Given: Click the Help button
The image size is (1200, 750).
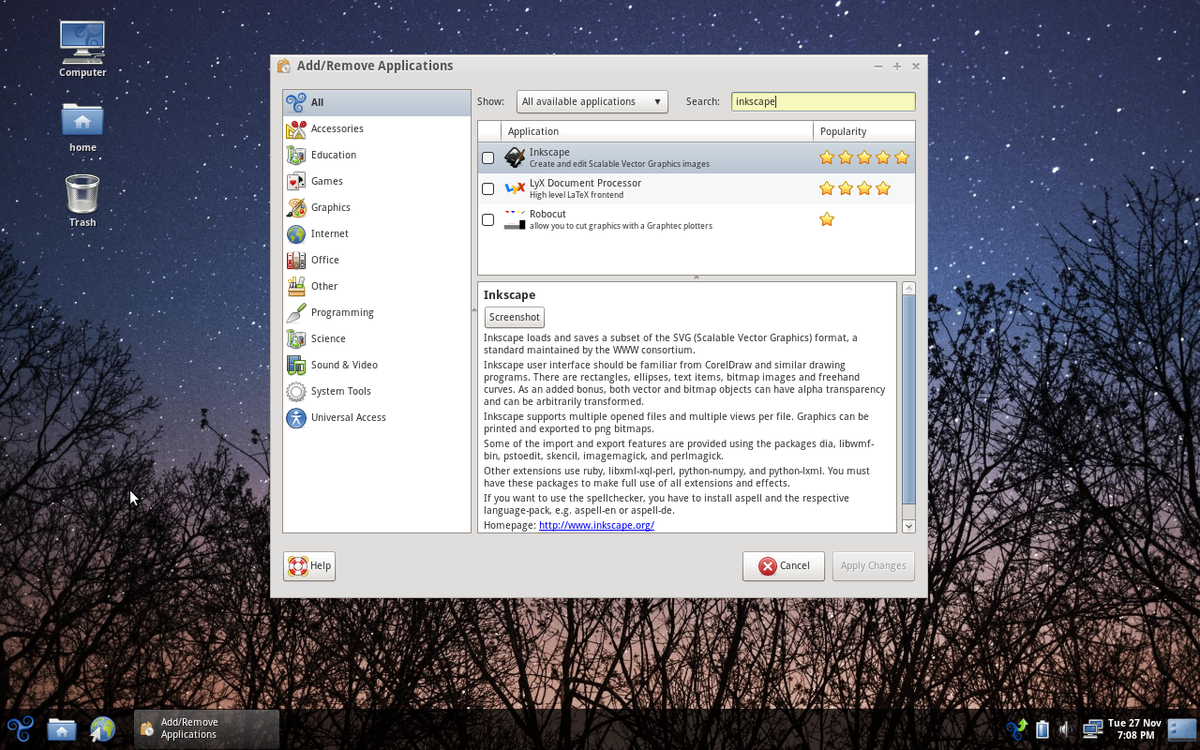Looking at the screenshot, I should click(x=309, y=566).
